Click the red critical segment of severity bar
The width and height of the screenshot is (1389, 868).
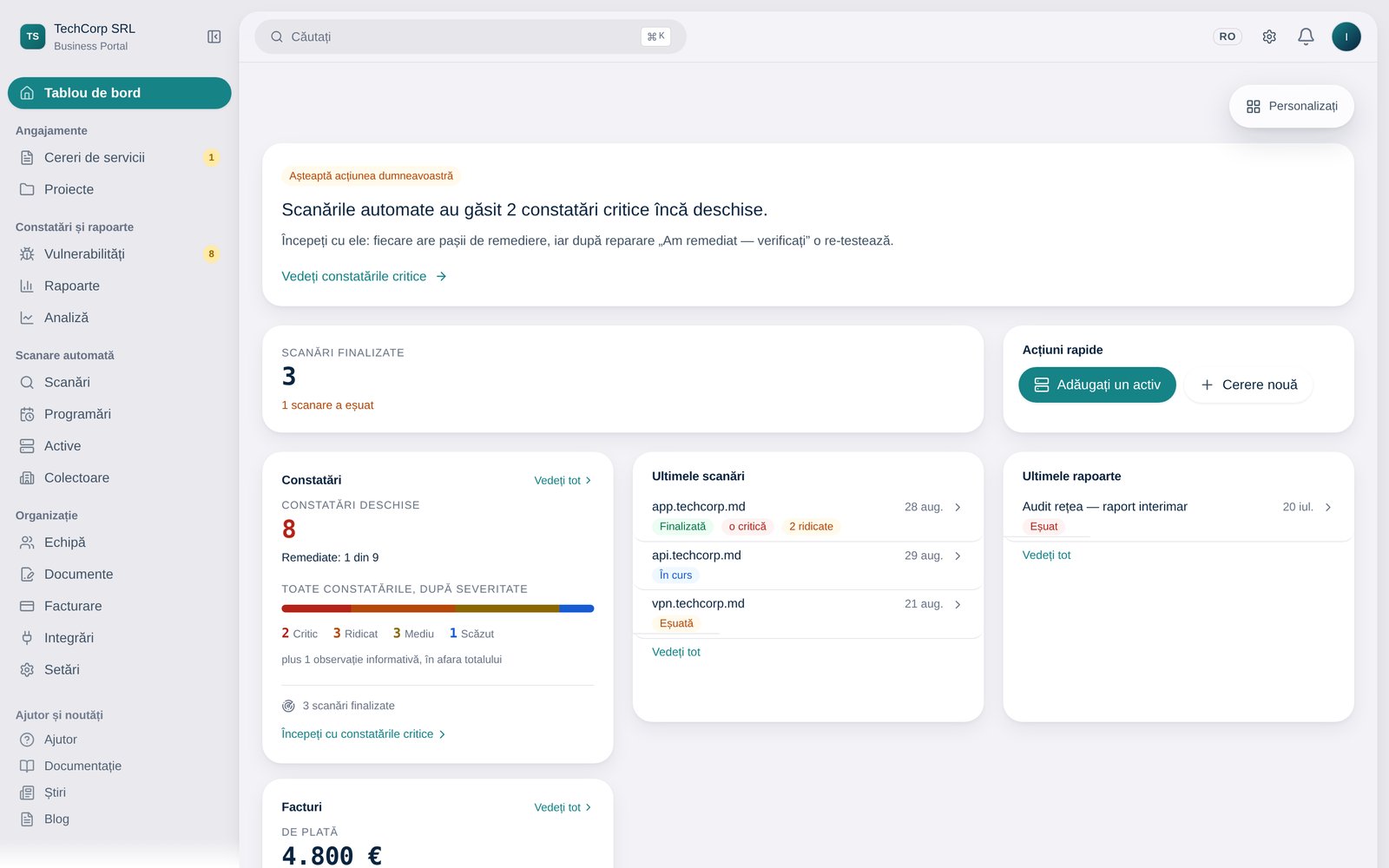pos(316,608)
